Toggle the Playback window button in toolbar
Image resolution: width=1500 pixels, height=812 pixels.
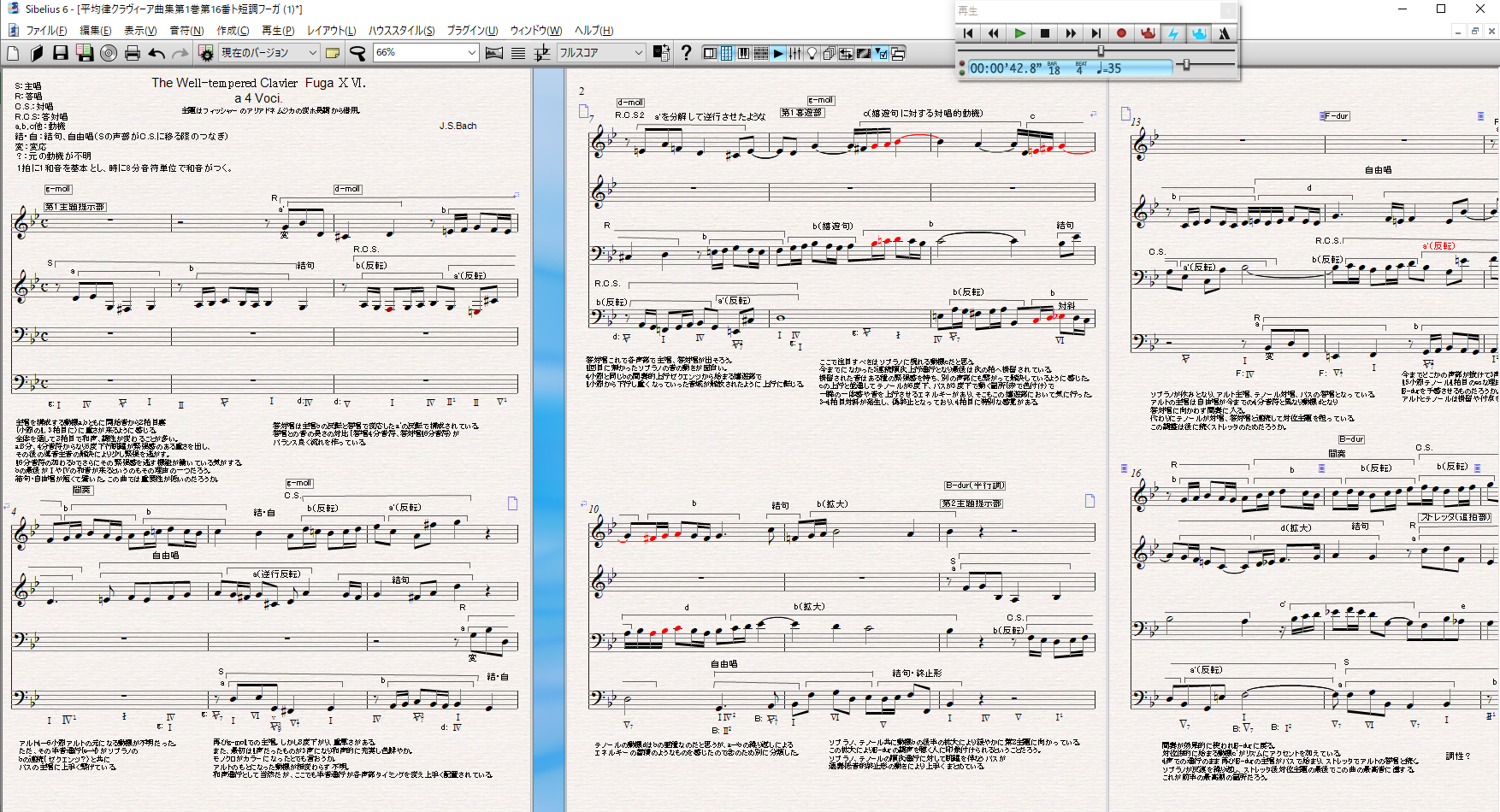click(778, 53)
